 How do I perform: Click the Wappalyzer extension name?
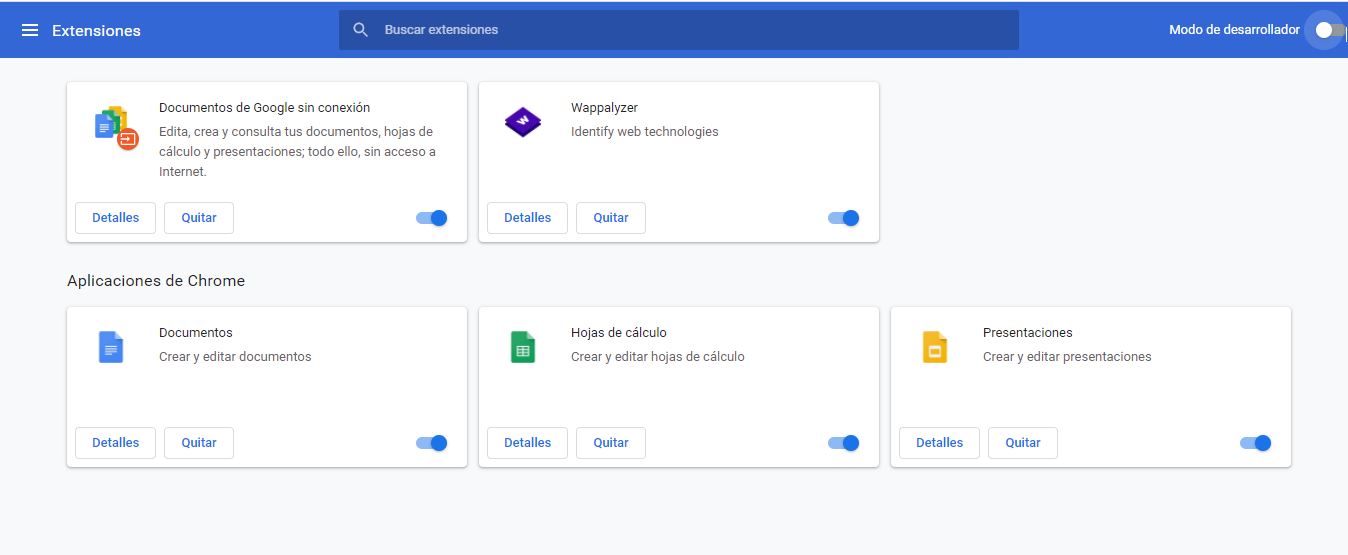click(x=604, y=107)
